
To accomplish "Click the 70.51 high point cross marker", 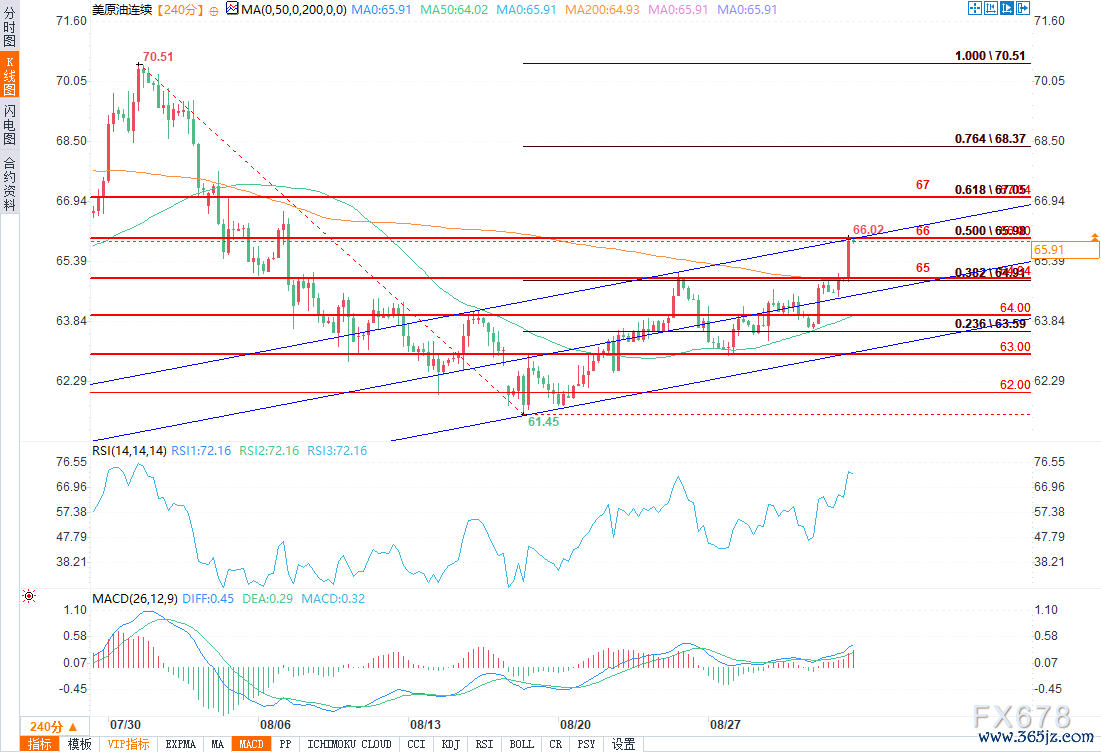I will pos(139,64).
